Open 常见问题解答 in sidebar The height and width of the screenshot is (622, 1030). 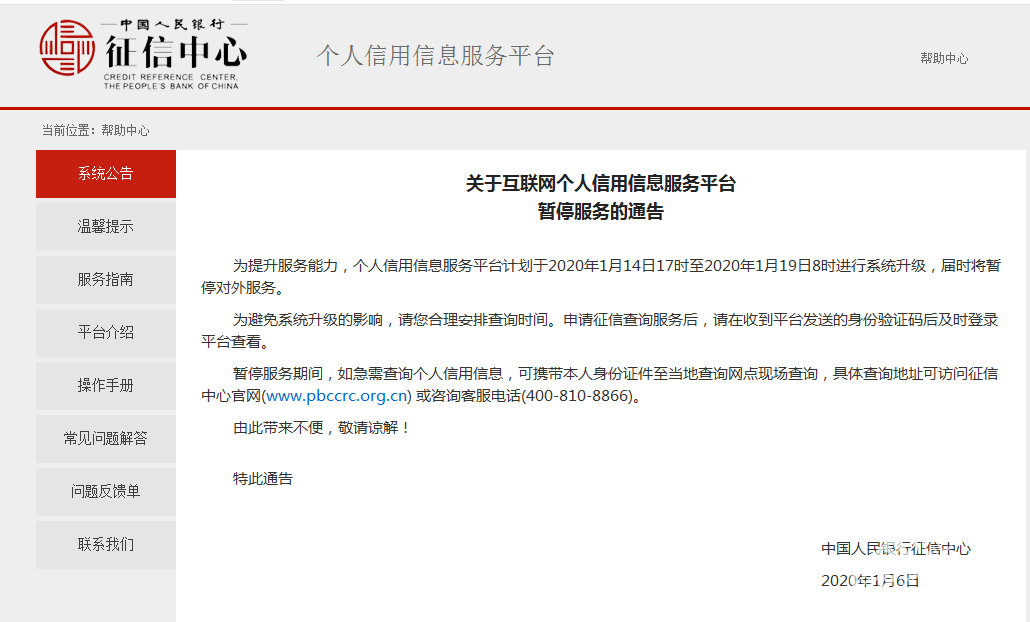[106, 439]
